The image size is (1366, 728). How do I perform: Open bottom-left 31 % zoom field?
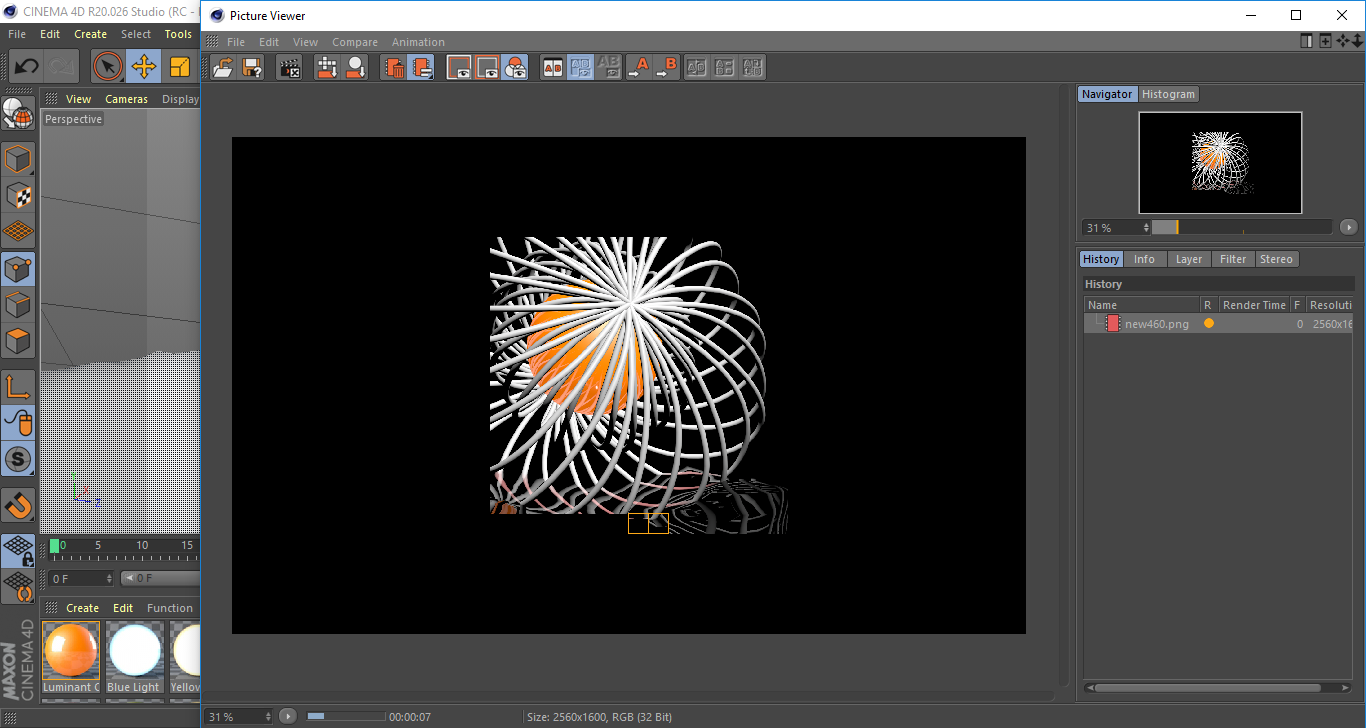pyautogui.click(x=239, y=717)
